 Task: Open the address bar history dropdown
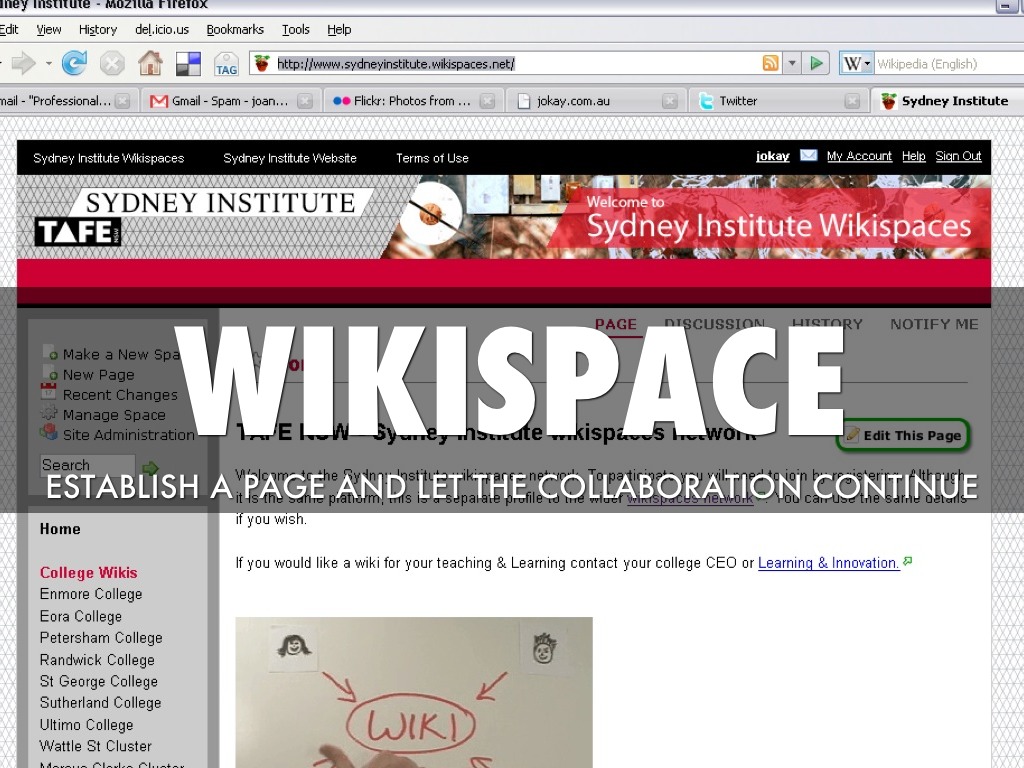(x=792, y=64)
